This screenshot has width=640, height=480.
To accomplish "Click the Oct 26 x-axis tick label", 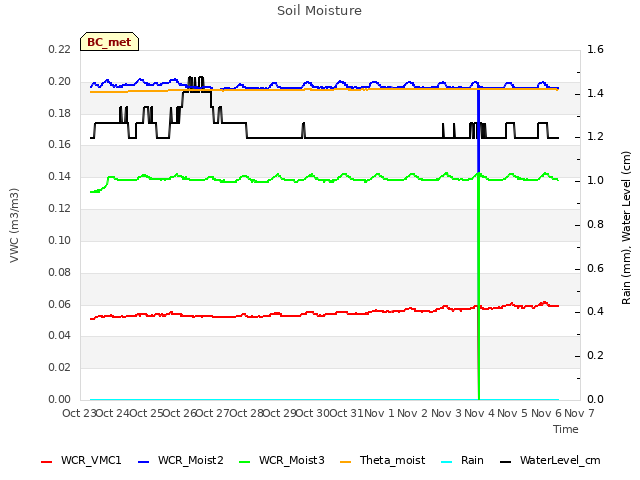I will tap(180, 413).
